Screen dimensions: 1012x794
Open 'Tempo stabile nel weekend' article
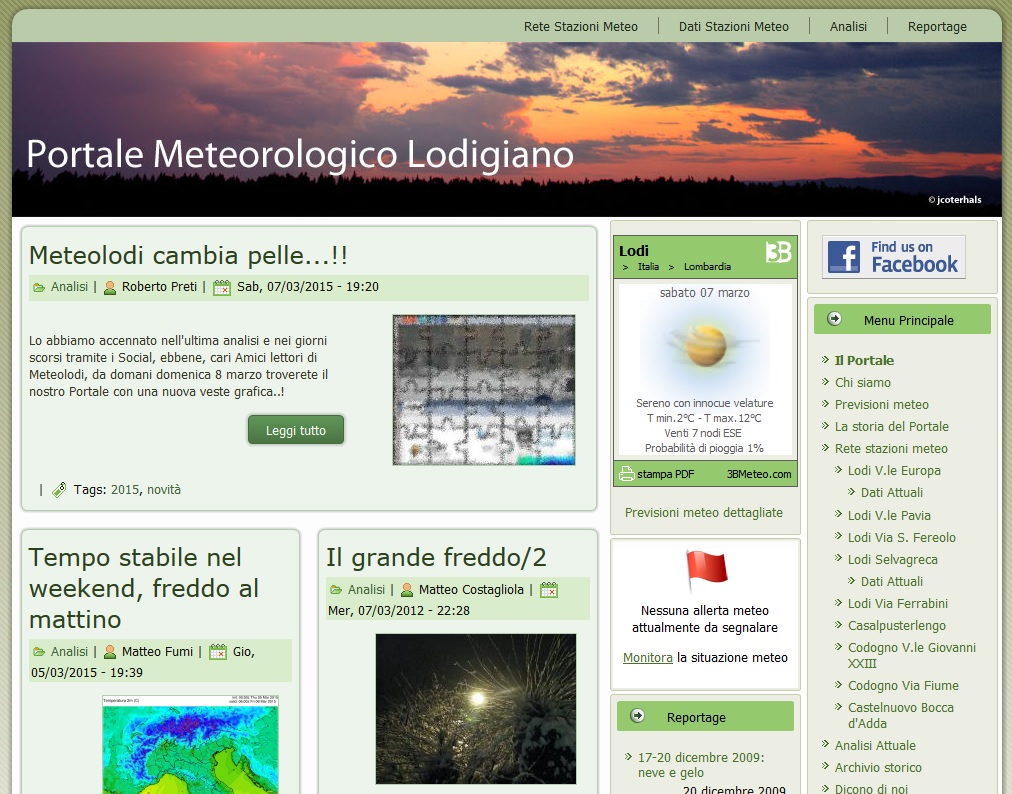point(144,588)
